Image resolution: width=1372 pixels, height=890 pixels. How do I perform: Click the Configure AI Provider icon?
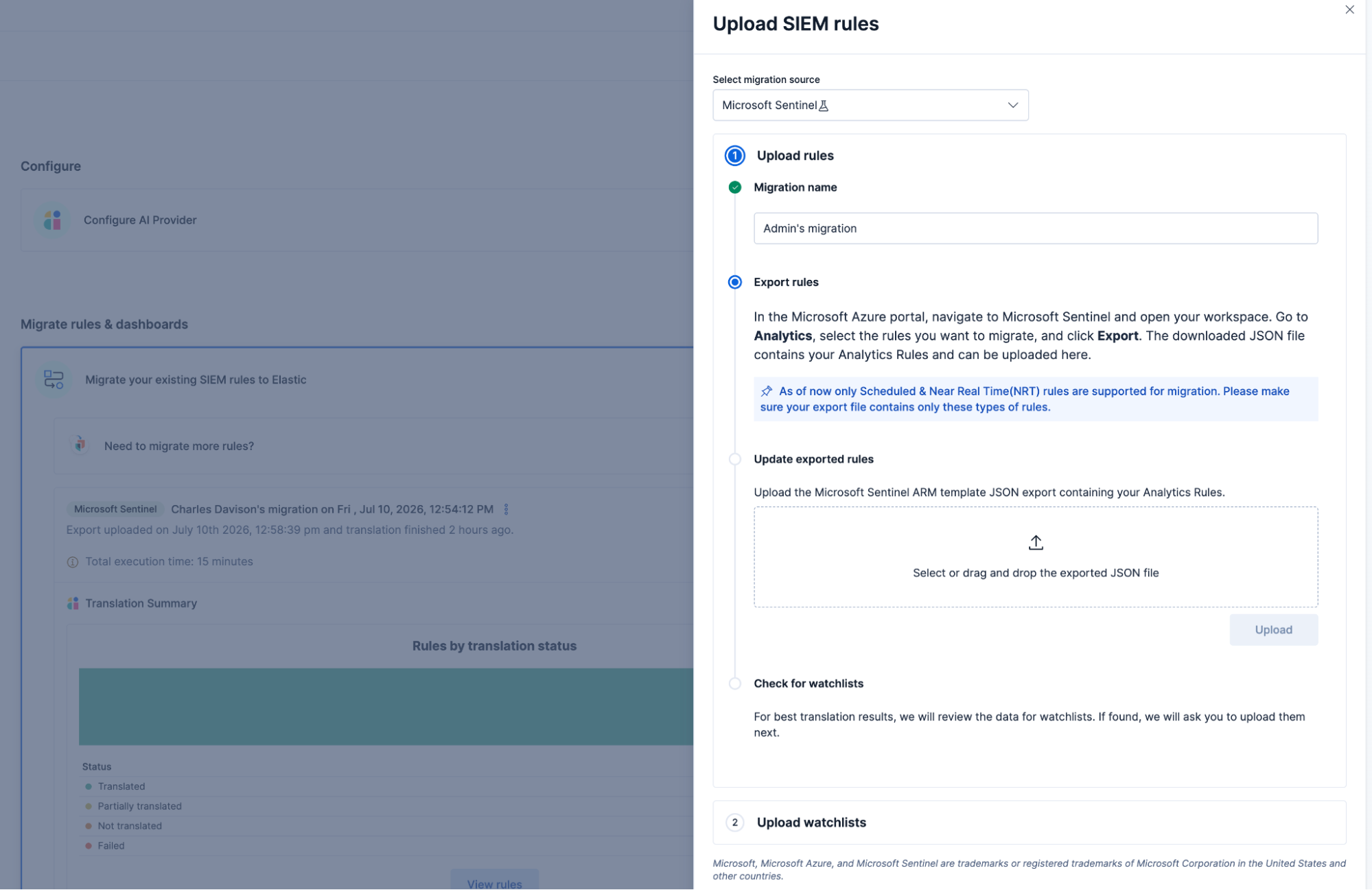[53, 220]
